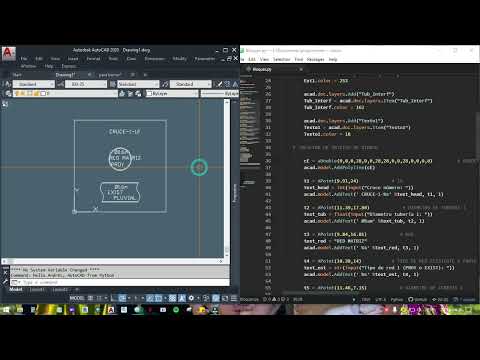
Task: Select the CRUCE-1-10 text in drawing
Action: point(125,132)
